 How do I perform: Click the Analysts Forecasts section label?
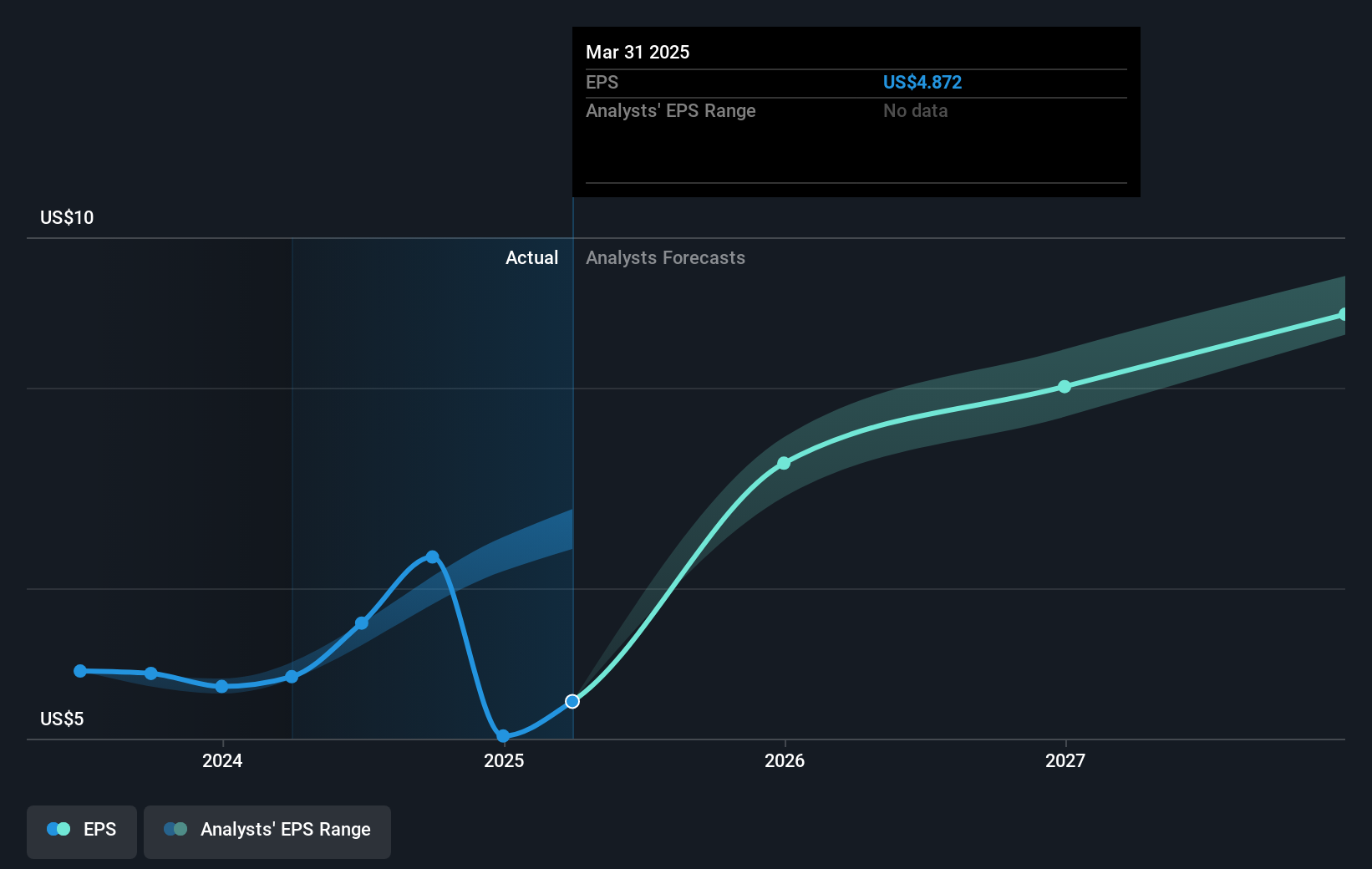click(x=665, y=257)
